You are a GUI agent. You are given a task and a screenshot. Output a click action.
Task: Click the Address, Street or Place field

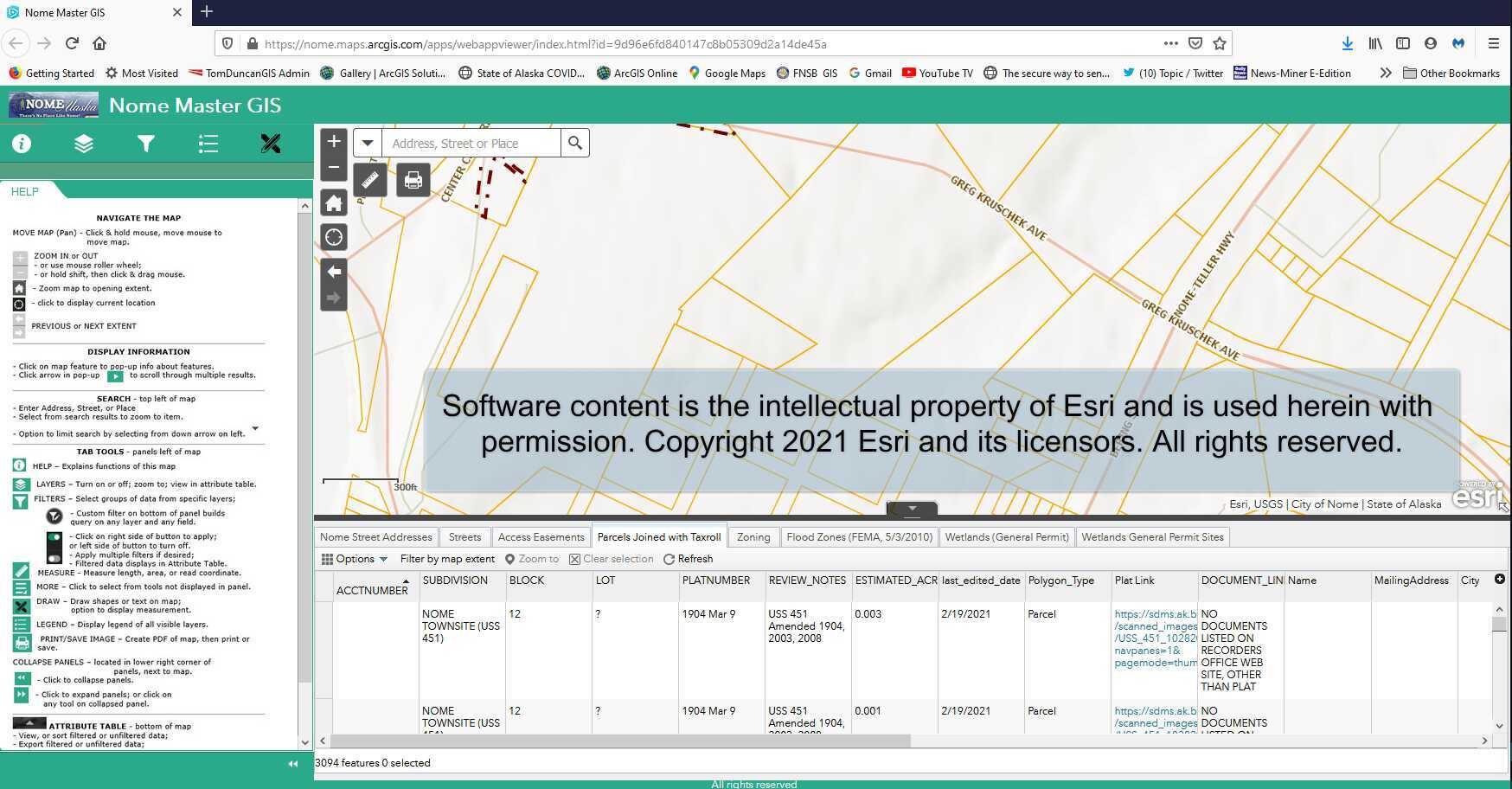(471, 144)
